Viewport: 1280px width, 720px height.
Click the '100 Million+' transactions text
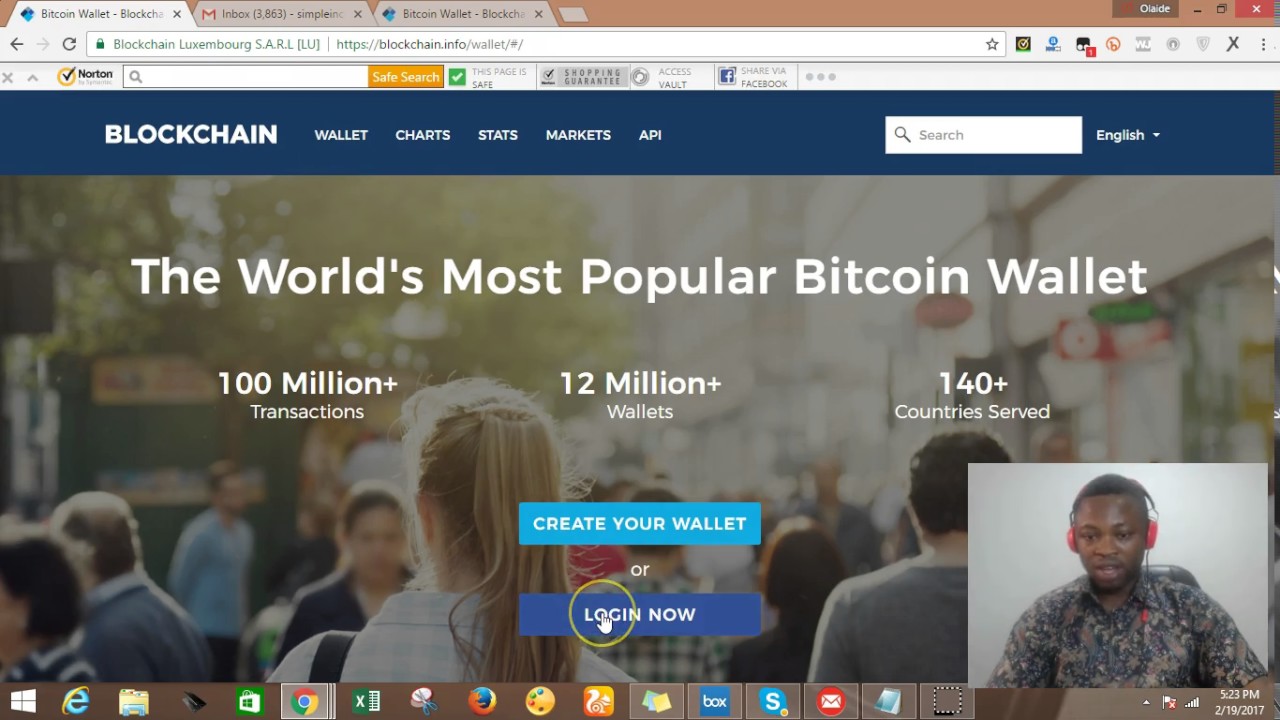[x=307, y=383]
